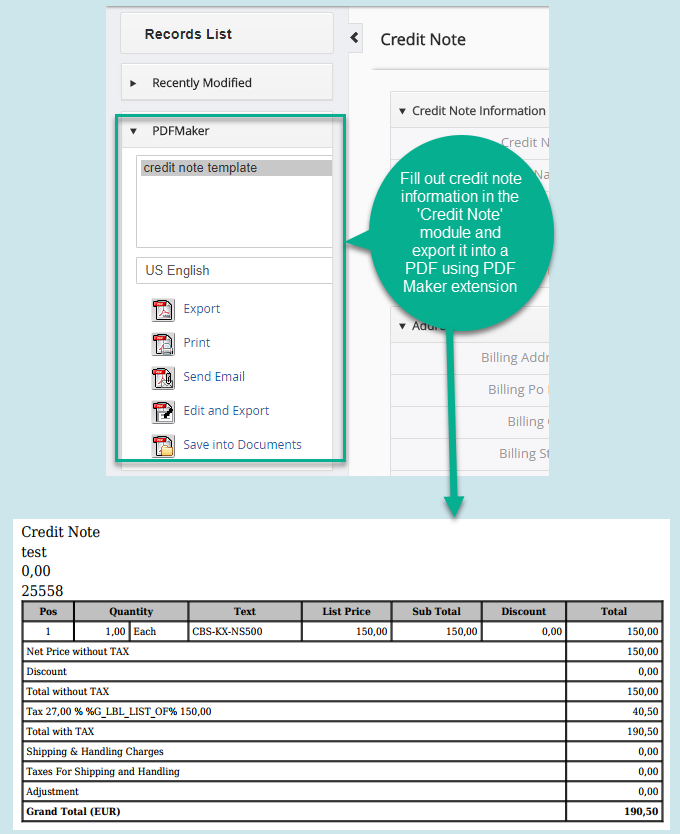The width and height of the screenshot is (680, 834).
Task: Click the Grand Total (EUR) label
Action: [x=73, y=812]
